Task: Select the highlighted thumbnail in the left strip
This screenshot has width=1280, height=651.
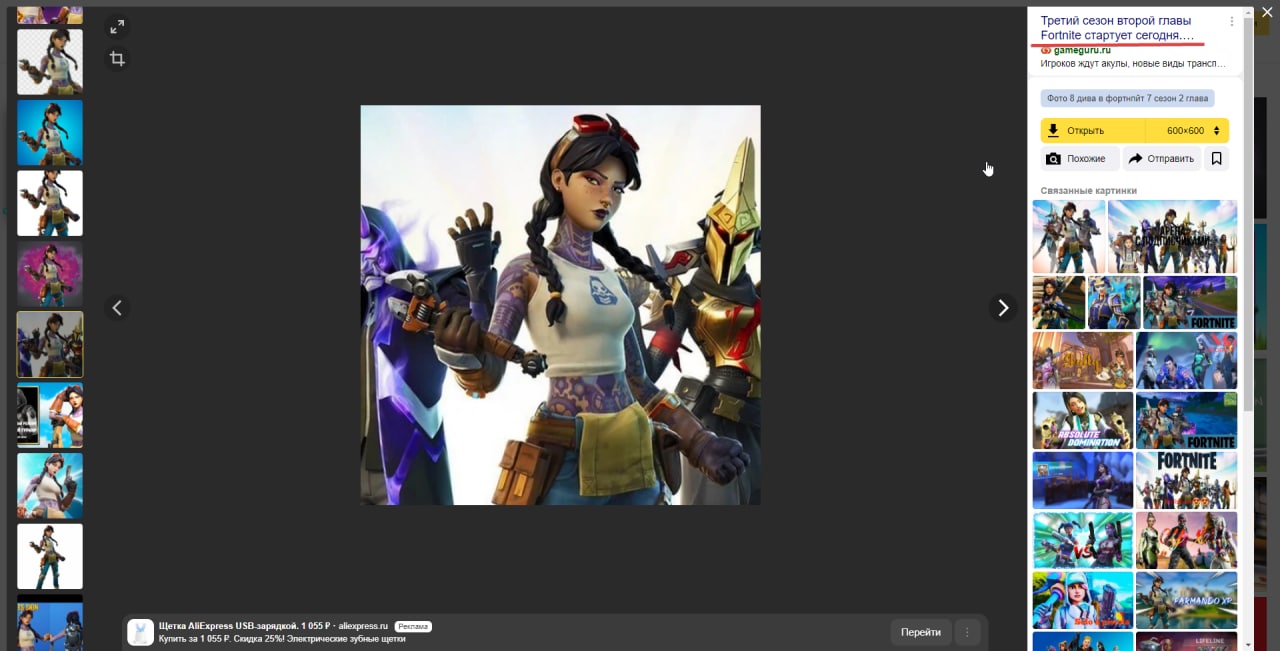Action: (50, 344)
